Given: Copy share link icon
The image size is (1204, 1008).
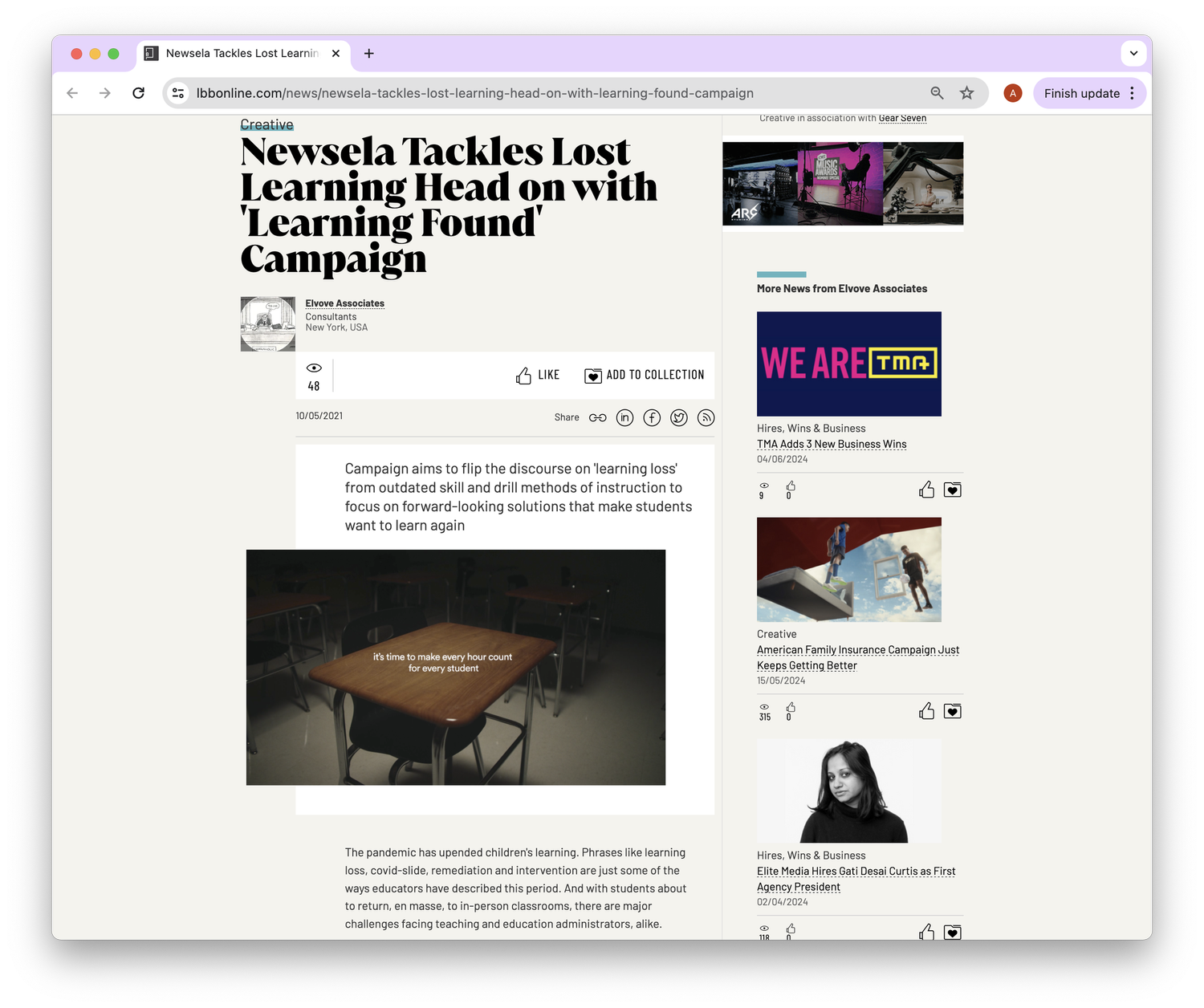Looking at the screenshot, I should 598,417.
